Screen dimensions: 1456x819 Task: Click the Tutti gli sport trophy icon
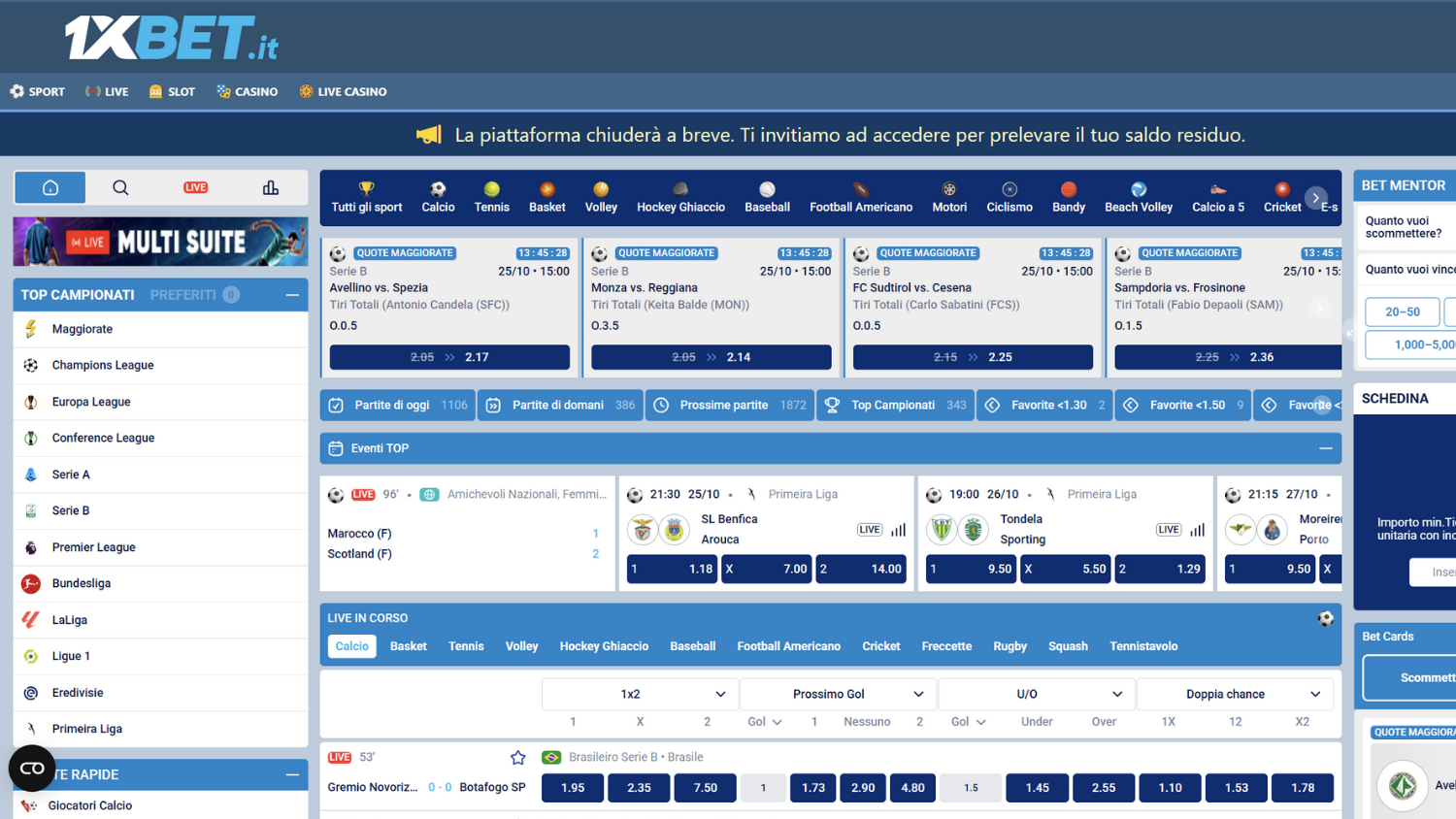367,191
